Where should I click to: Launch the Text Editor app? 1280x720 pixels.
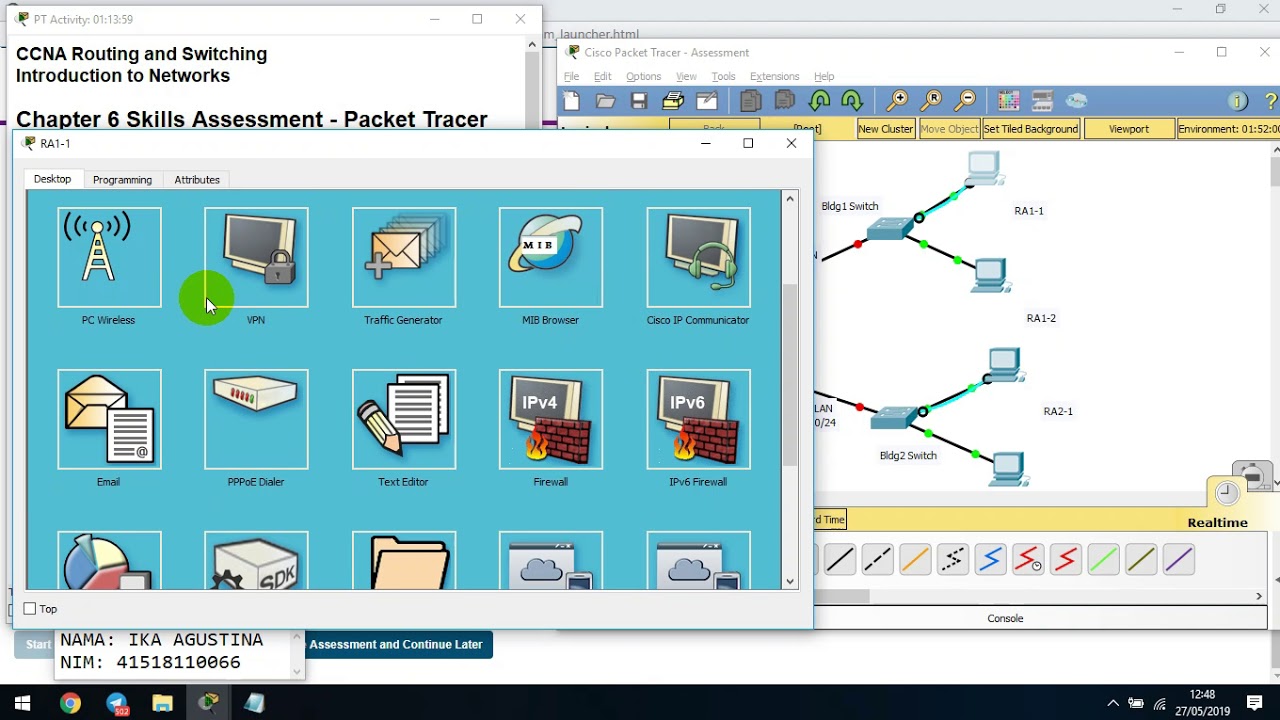pos(404,419)
